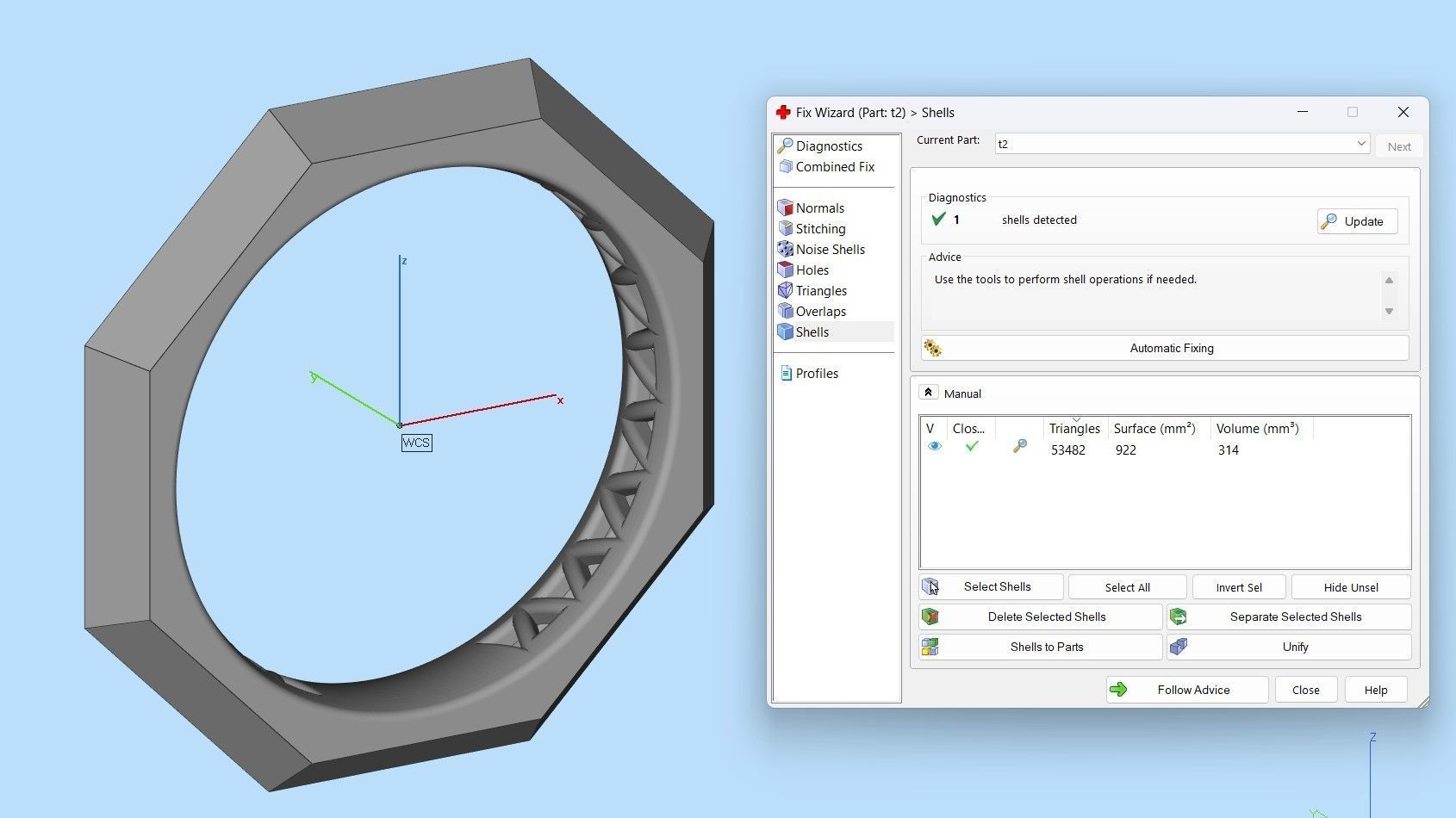Click Delete Selected Shells
Screen dimensions: 1456x818
[1041, 617]
